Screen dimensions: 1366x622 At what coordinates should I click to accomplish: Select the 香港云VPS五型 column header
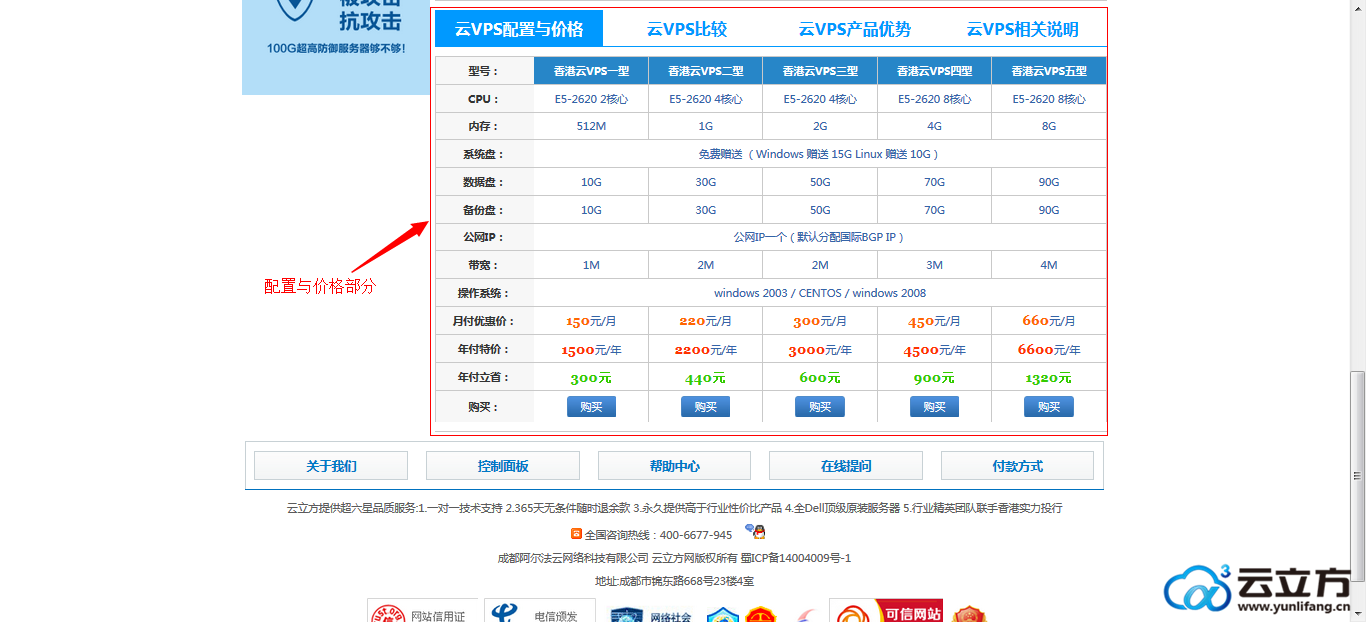pyautogui.click(x=1049, y=71)
